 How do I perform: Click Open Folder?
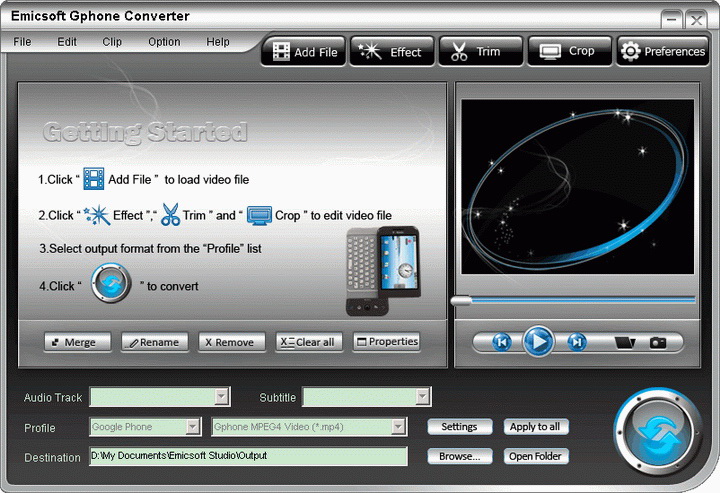[x=536, y=456]
